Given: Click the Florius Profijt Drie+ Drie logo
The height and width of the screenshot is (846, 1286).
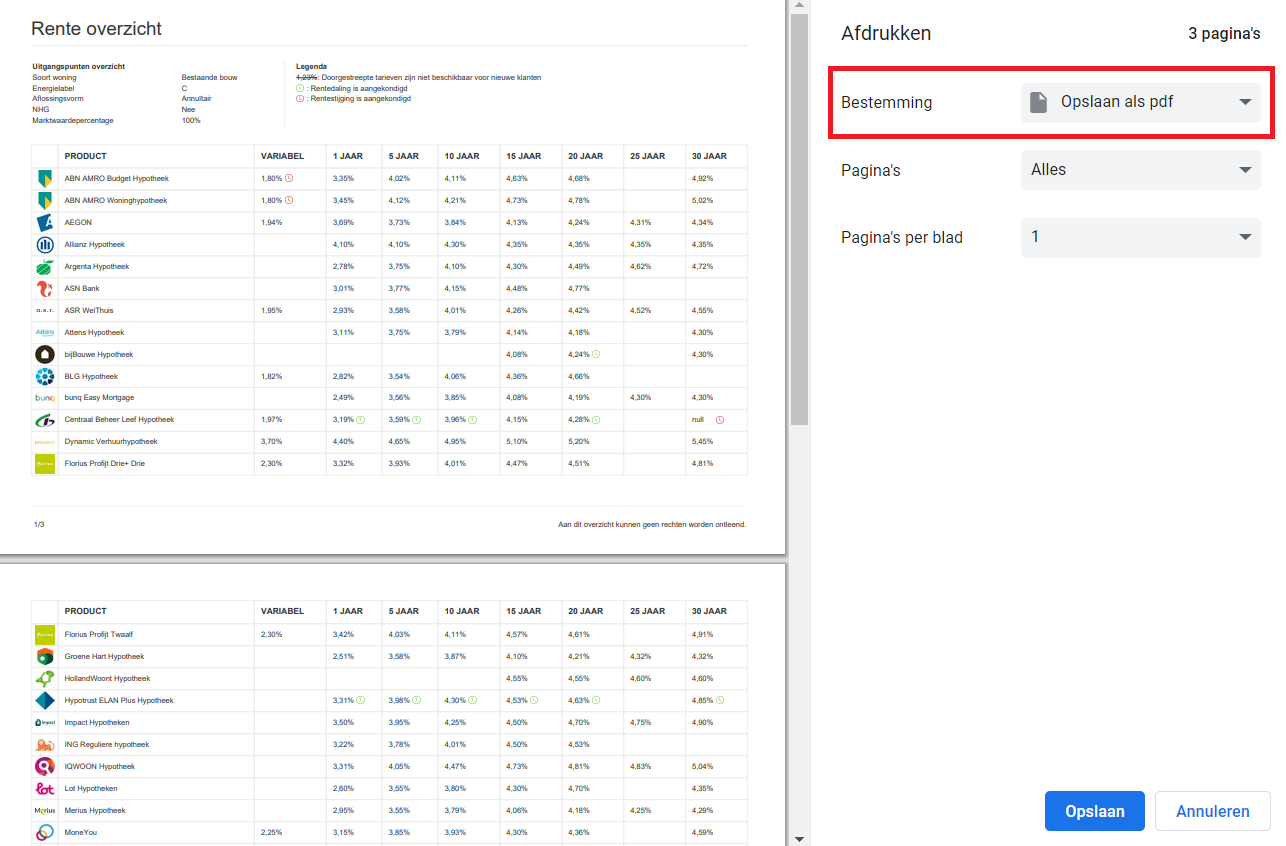Looking at the screenshot, I should [44, 463].
